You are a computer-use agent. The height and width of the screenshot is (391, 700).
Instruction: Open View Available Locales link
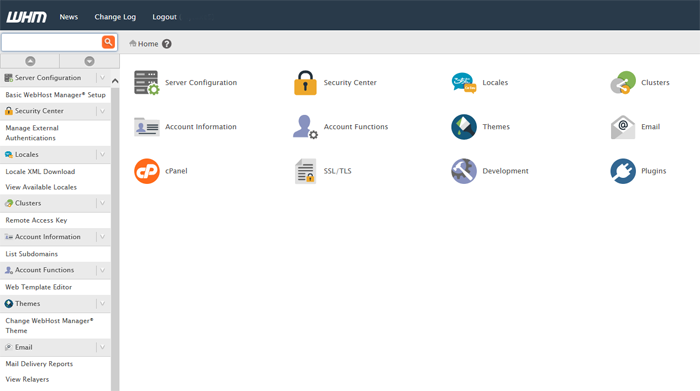pos(41,187)
